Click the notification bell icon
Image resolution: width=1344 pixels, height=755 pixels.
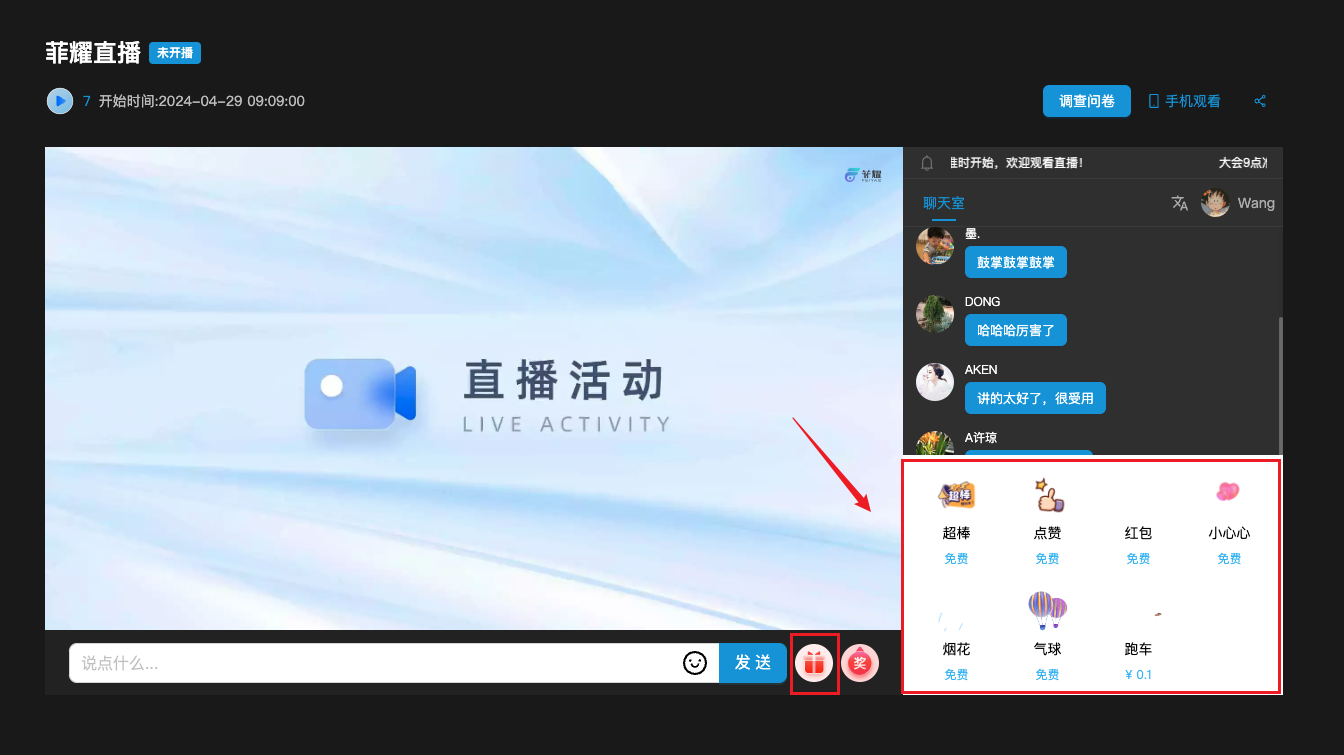(x=927, y=162)
